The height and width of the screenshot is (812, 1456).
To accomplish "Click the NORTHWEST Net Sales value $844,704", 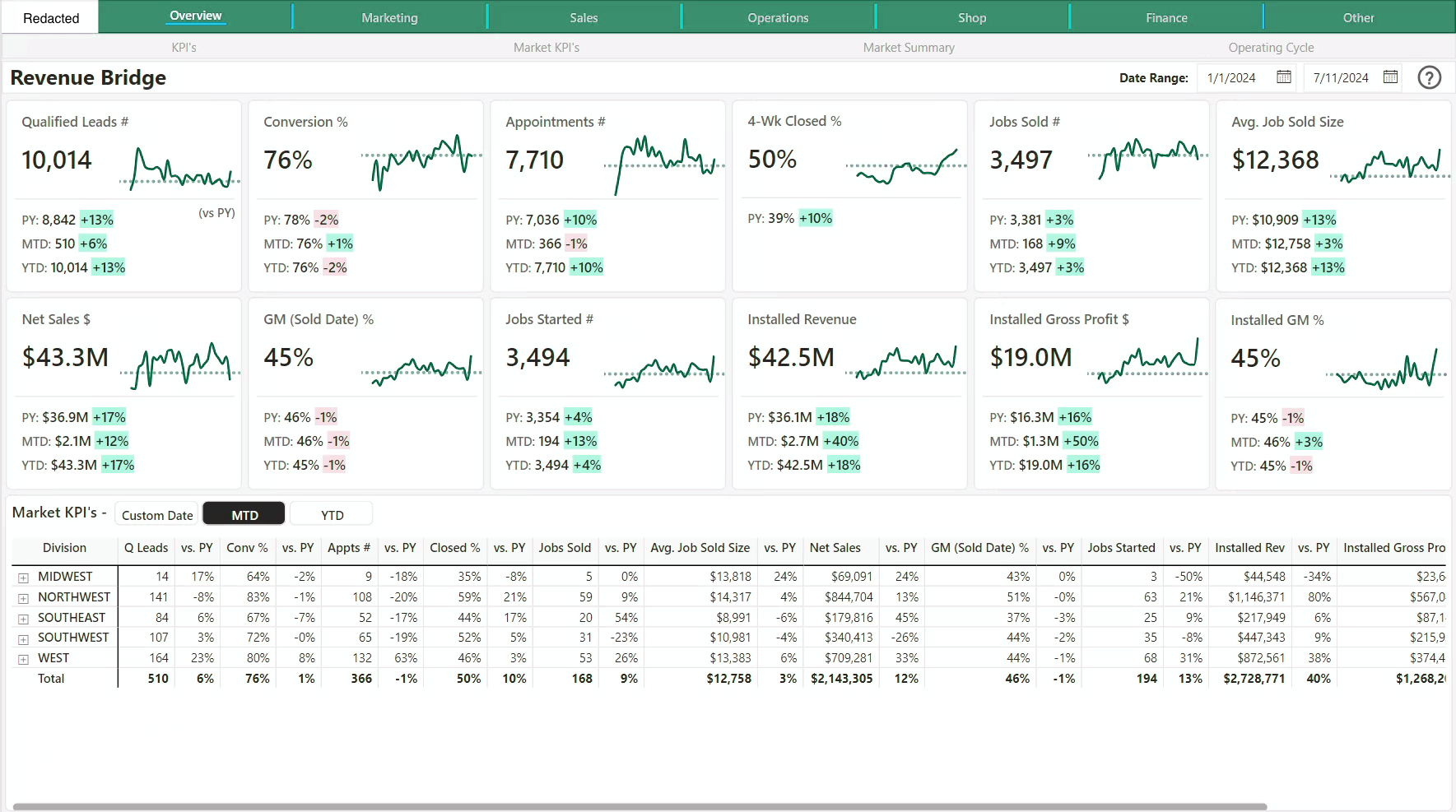I will (849, 597).
